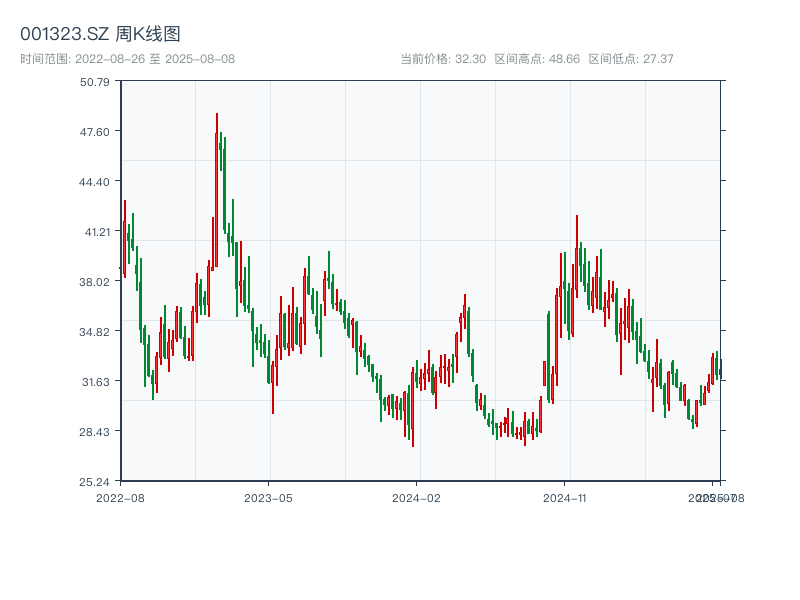Click the 38.02 price axis label
The height and width of the screenshot is (600, 800).
(96, 280)
